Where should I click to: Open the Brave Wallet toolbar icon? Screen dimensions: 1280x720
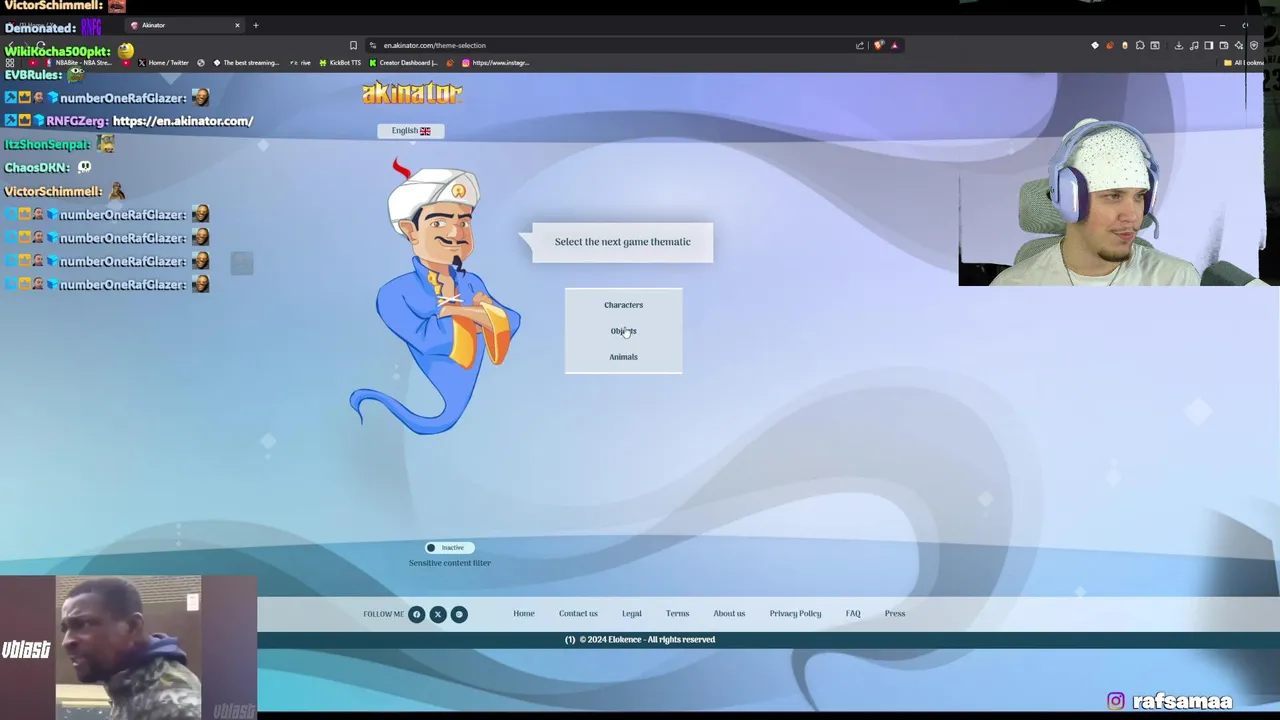coord(1224,45)
